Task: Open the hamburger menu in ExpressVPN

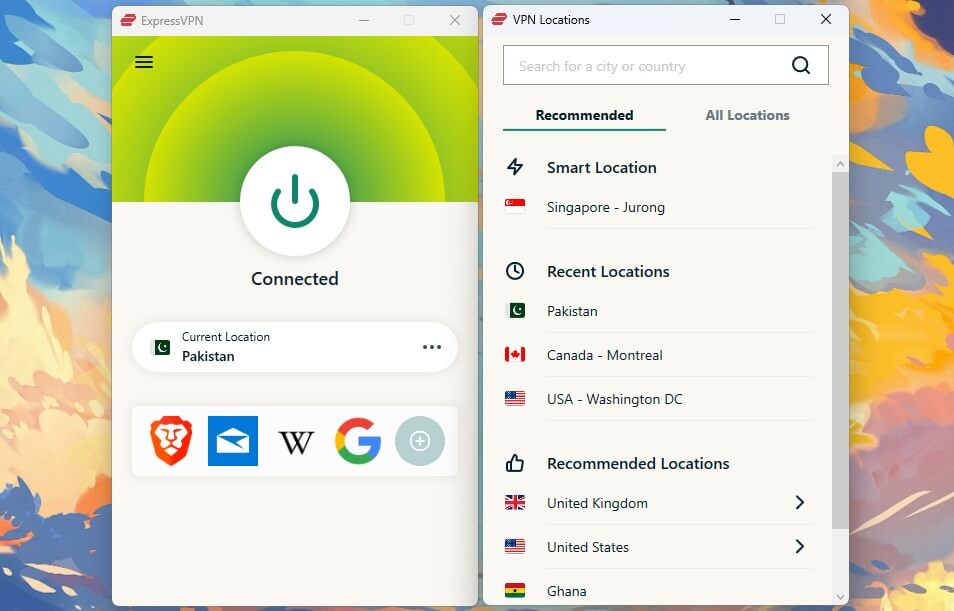Action: pos(144,62)
